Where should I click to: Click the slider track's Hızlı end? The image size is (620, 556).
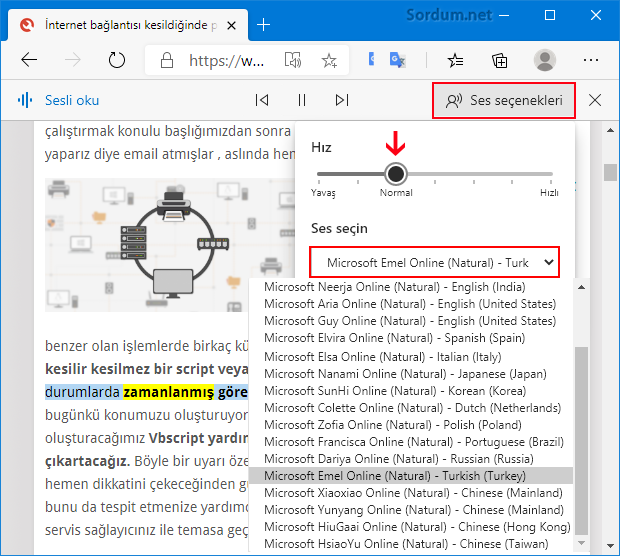click(x=550, y=174)
